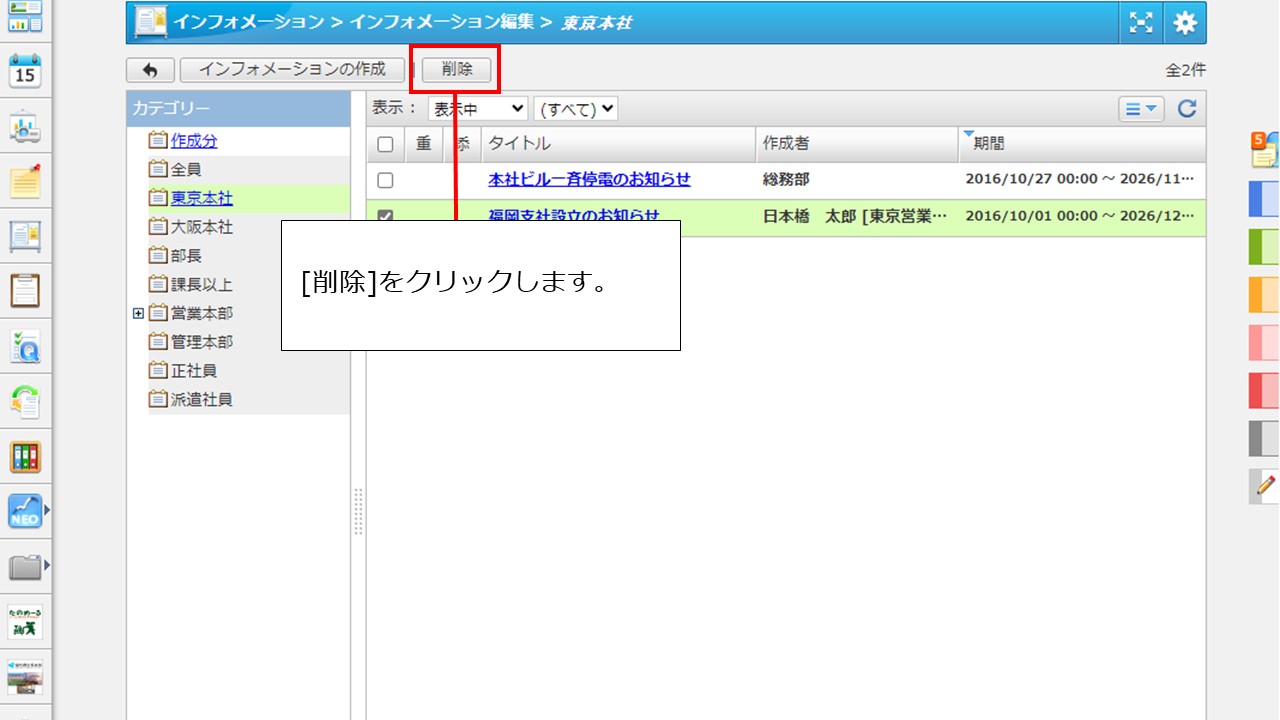Click the 削除 button
Image resolution: width=1280 pixels, height=720 pixels.
(457, 70)
